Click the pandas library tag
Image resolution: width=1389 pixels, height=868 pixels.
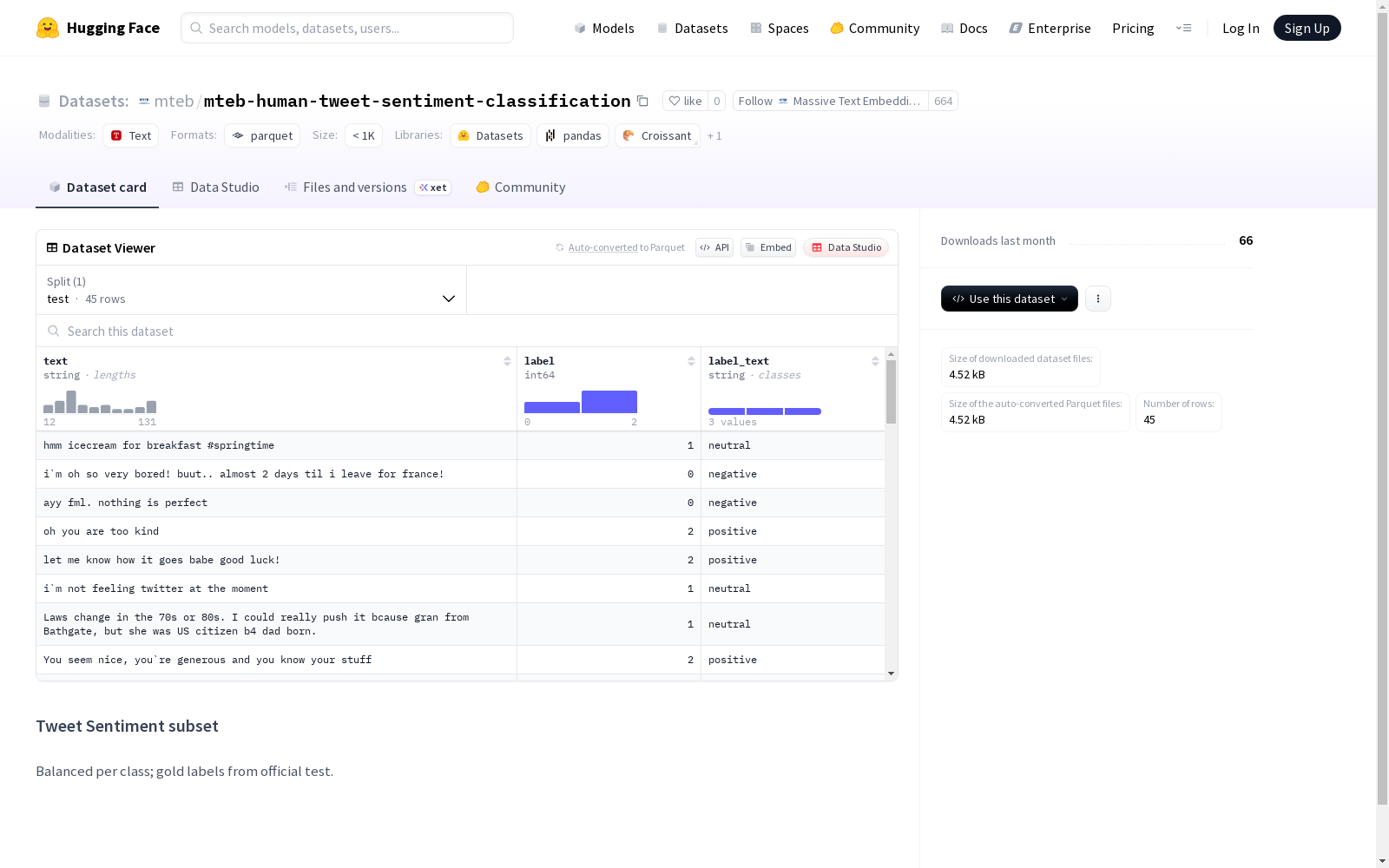coord(573,135)
